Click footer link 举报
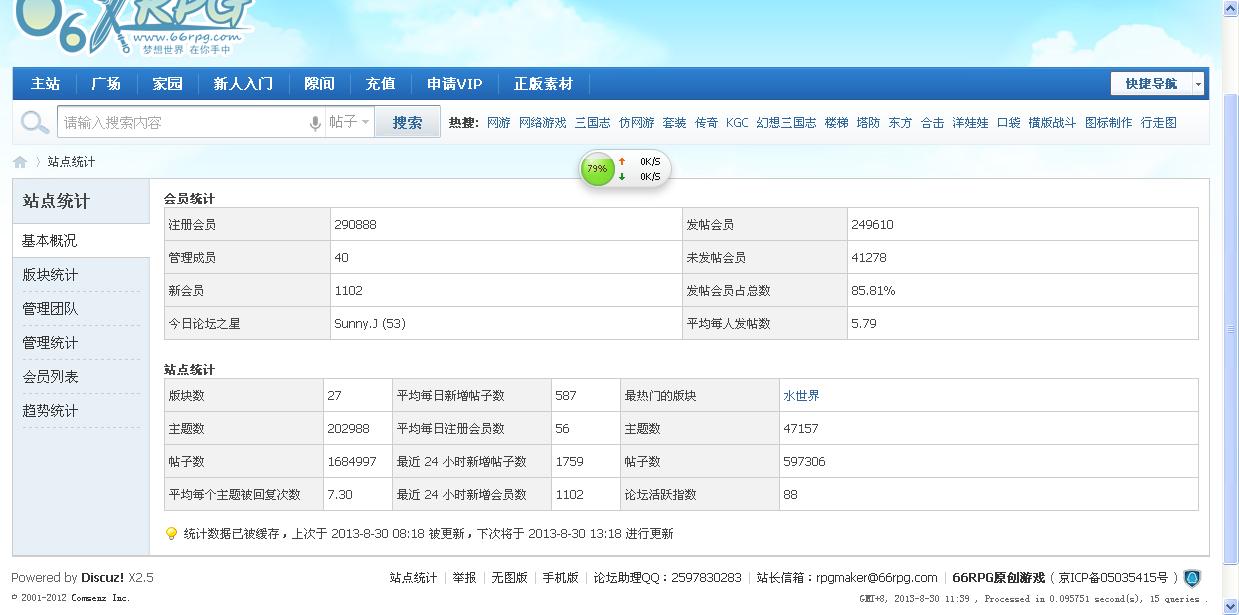This screenshot has width=1239, height=615. point(465,578)
